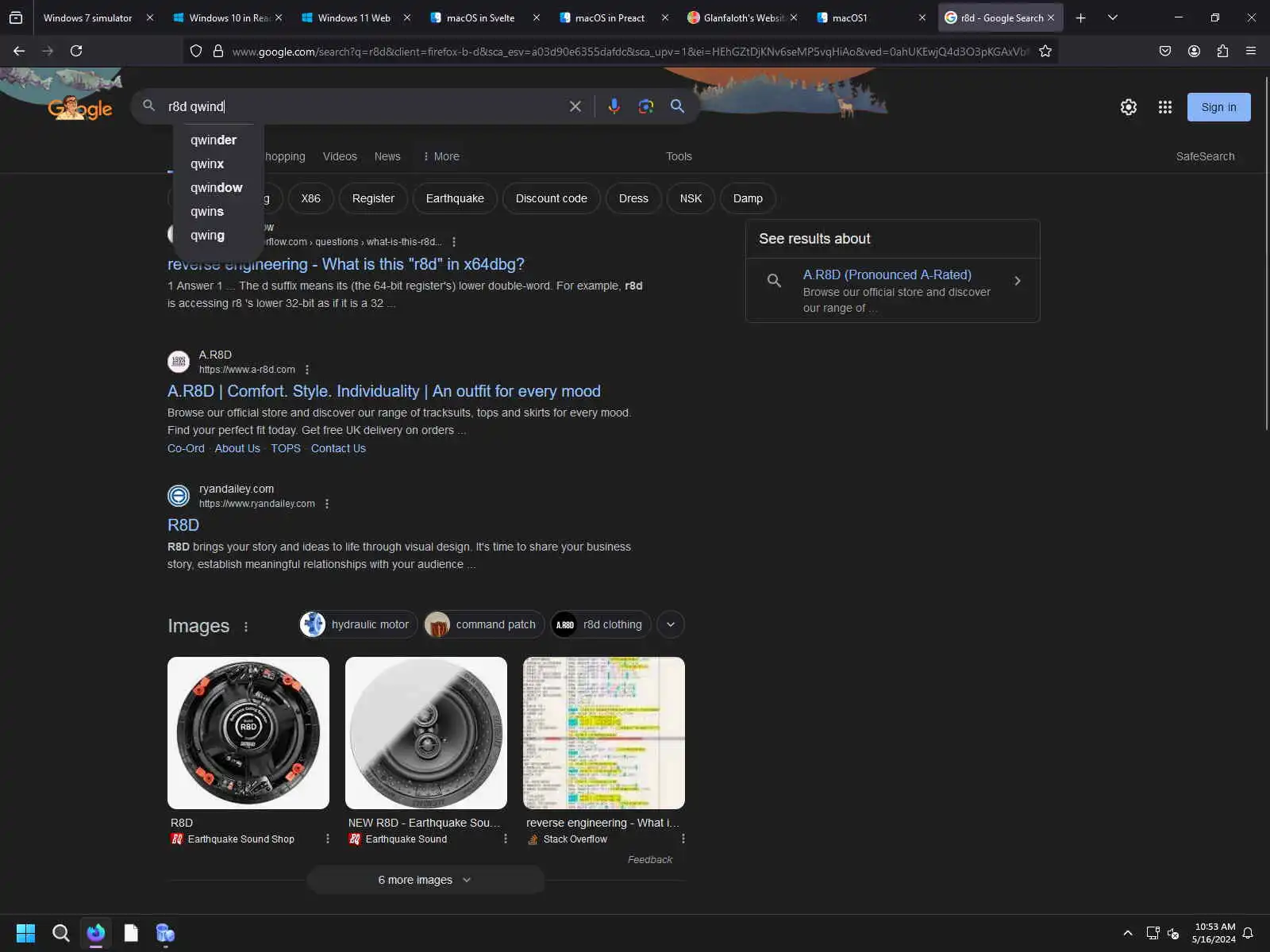
Task: Choose the qwindow autocomplete suggestion
Action: (x=218, y=187)
